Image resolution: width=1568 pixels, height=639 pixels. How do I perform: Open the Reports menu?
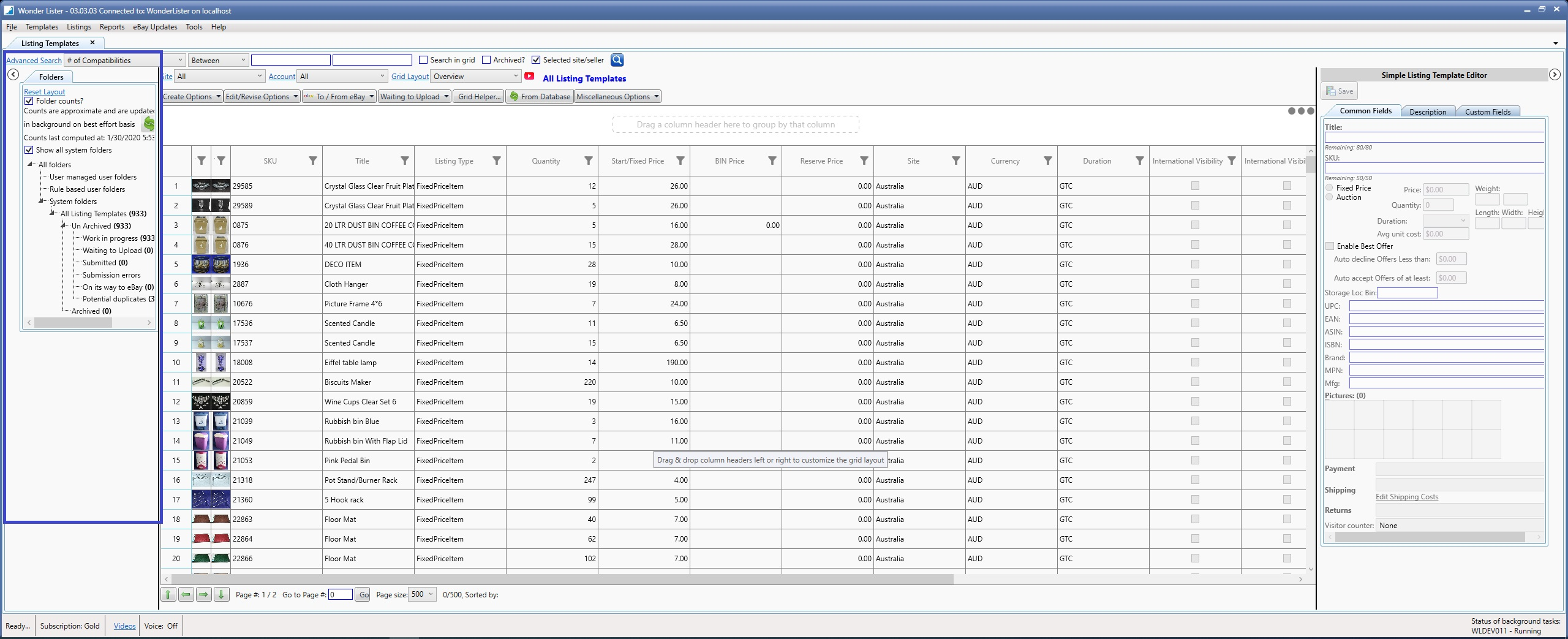(112, 27)
